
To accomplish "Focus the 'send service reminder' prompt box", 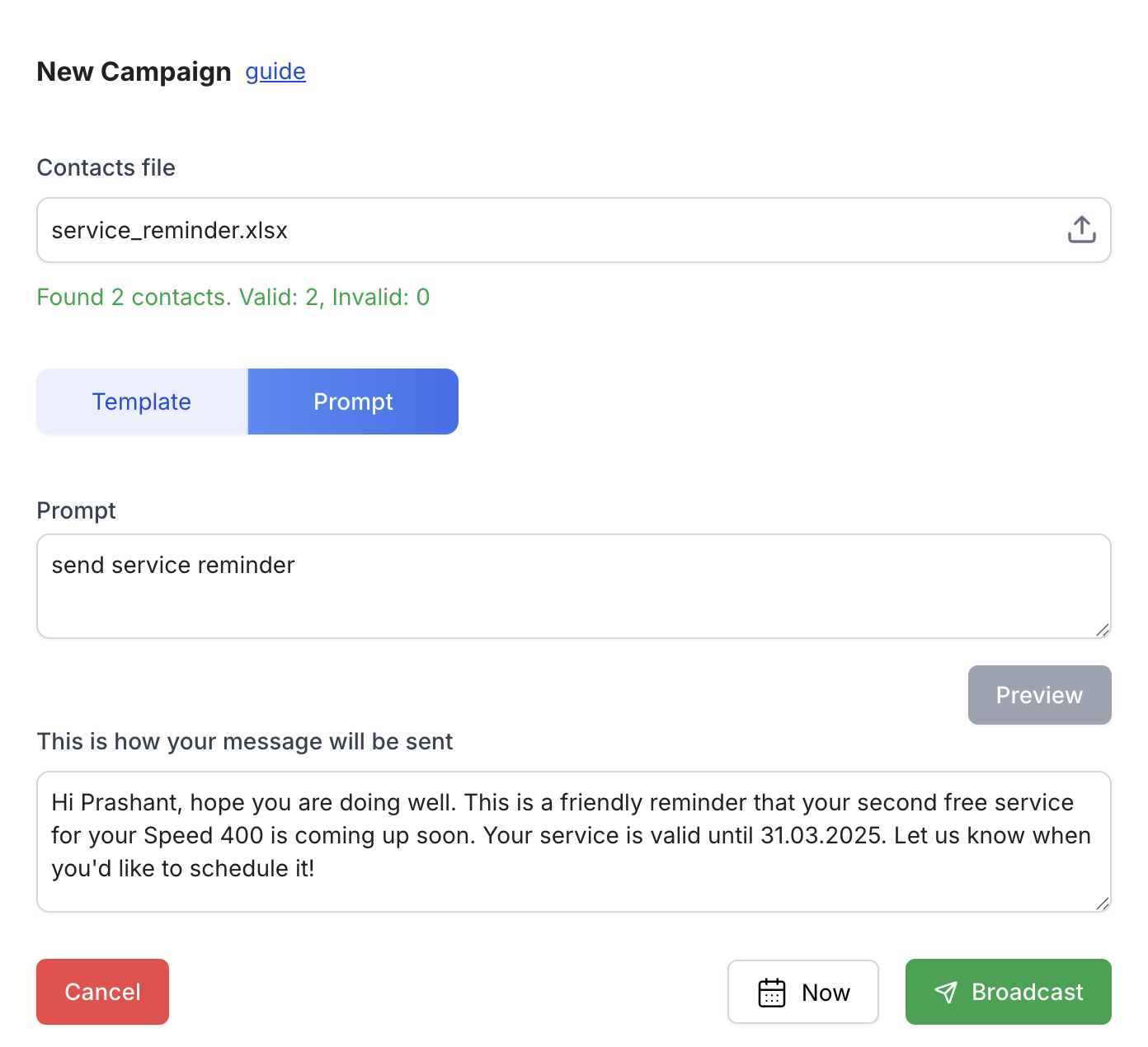I will tap(574, 586).
